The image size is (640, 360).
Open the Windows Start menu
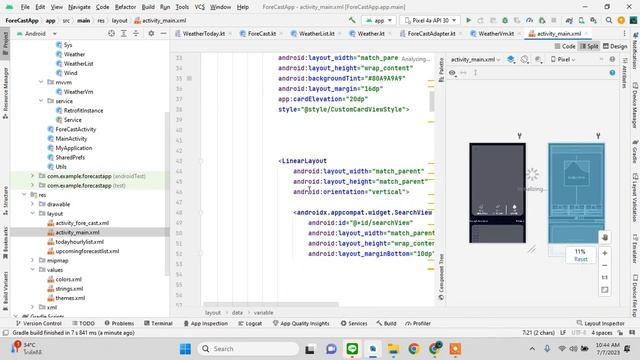click(x=185, y=349)
